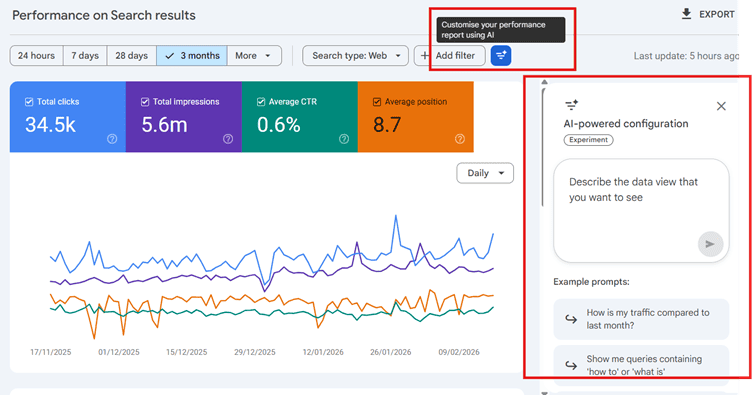Click the Add filter button
Viewport: 752px width, 395px height.
point(449,56)
